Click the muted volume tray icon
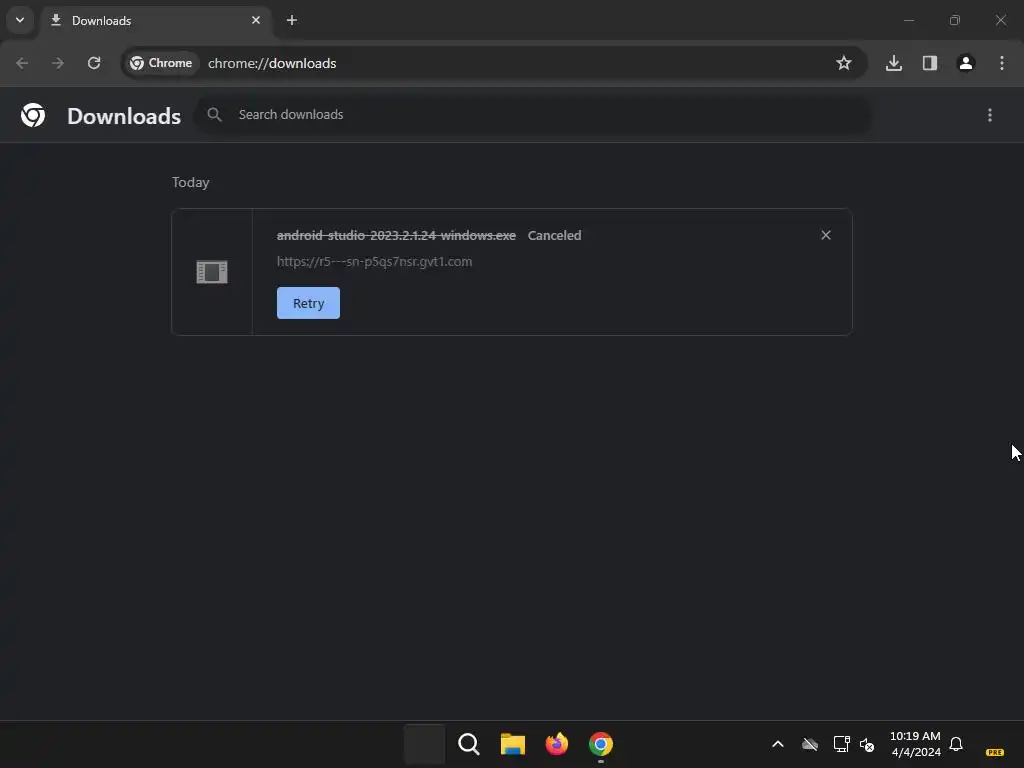The height and width of the screenshot is (768, 1024). pyautogui.click(x=867, y=744)
